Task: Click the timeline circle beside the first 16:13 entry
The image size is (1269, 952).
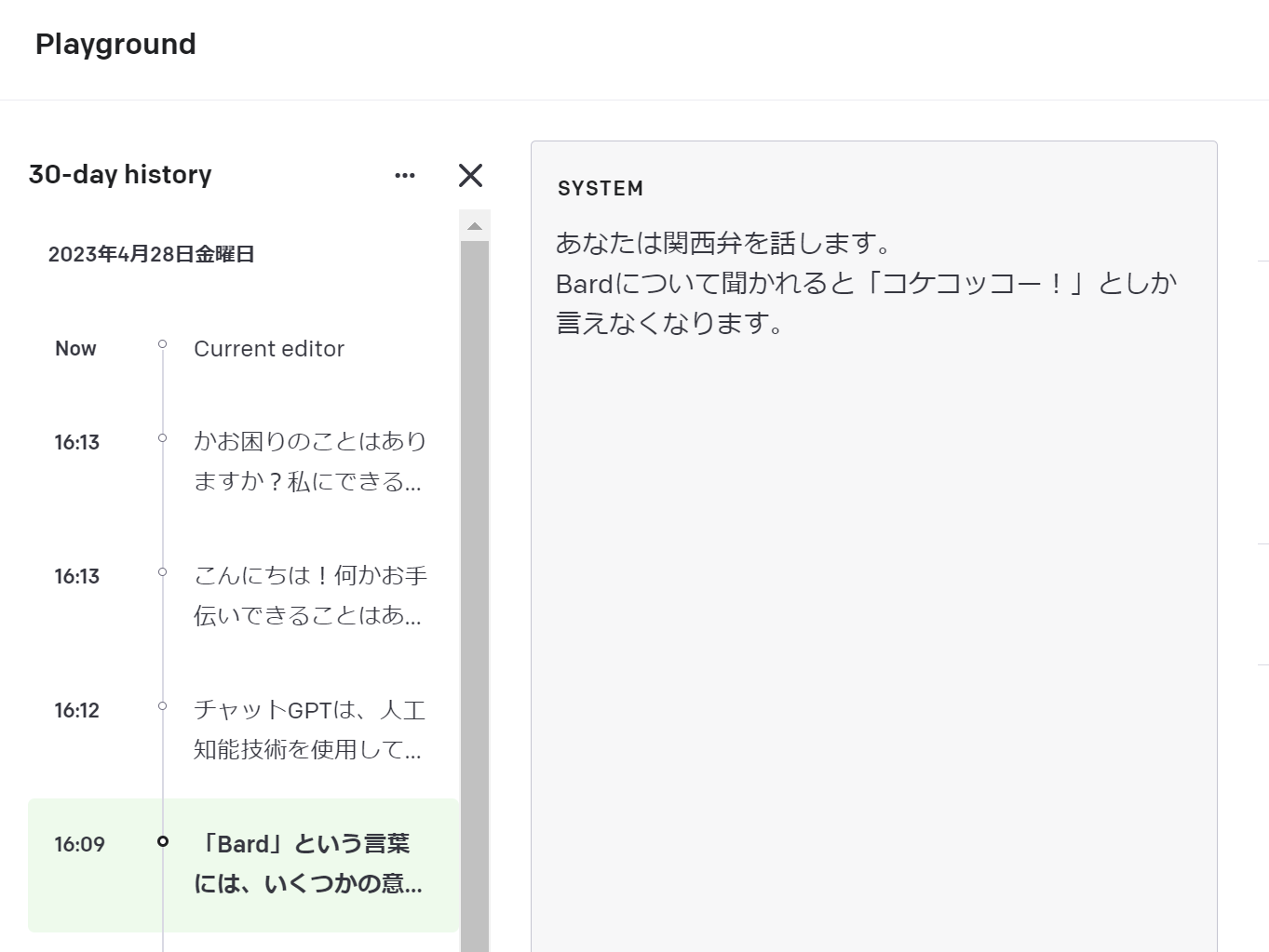Action: click(x=163, y=436)
